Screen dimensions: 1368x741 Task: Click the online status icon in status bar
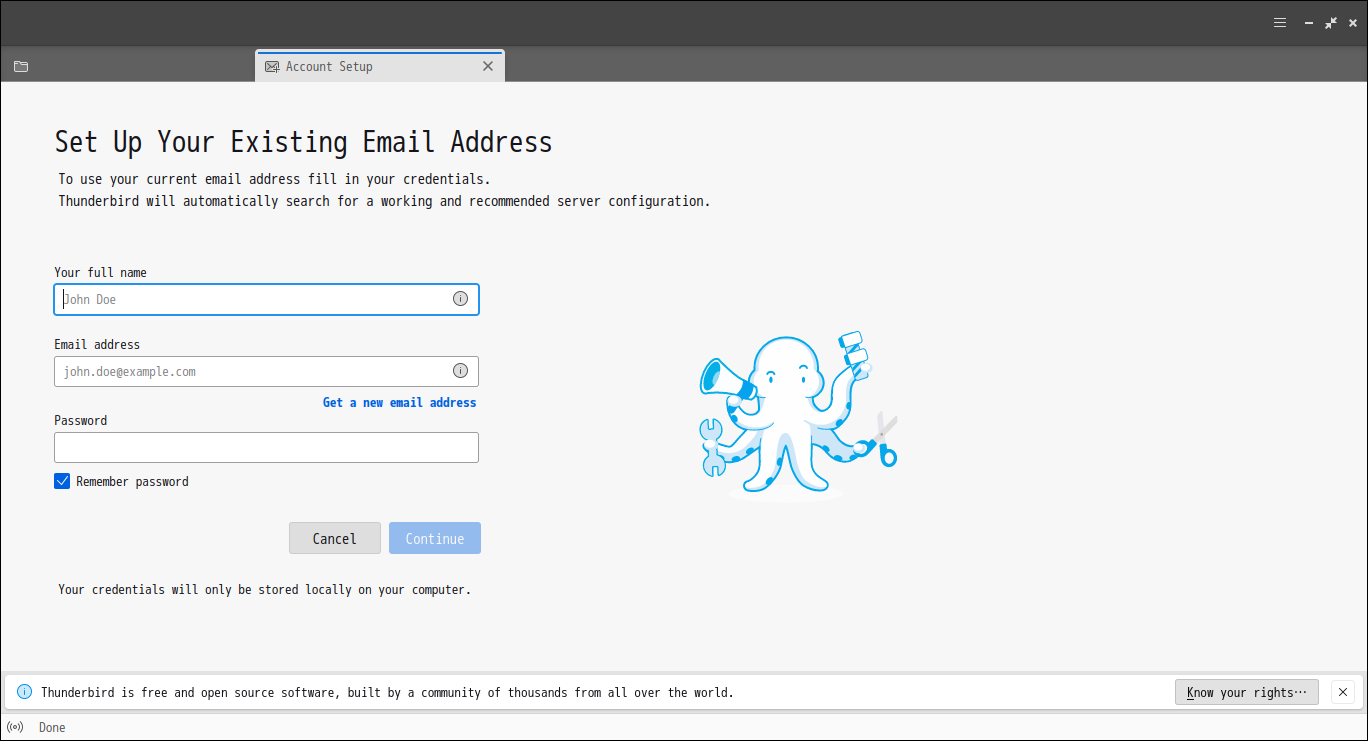point(15,727)
